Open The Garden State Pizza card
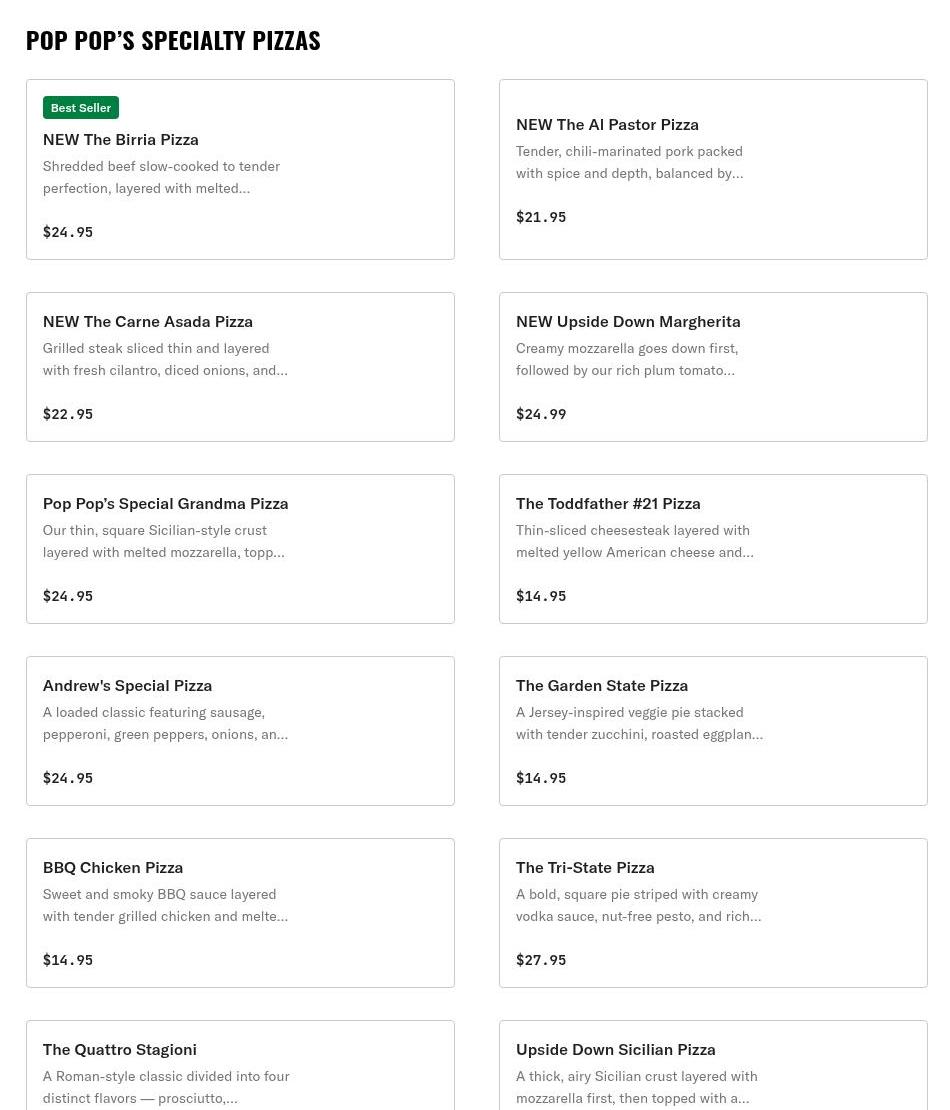The width and height of the screenshot is (950, 1110). coord(713,731)
